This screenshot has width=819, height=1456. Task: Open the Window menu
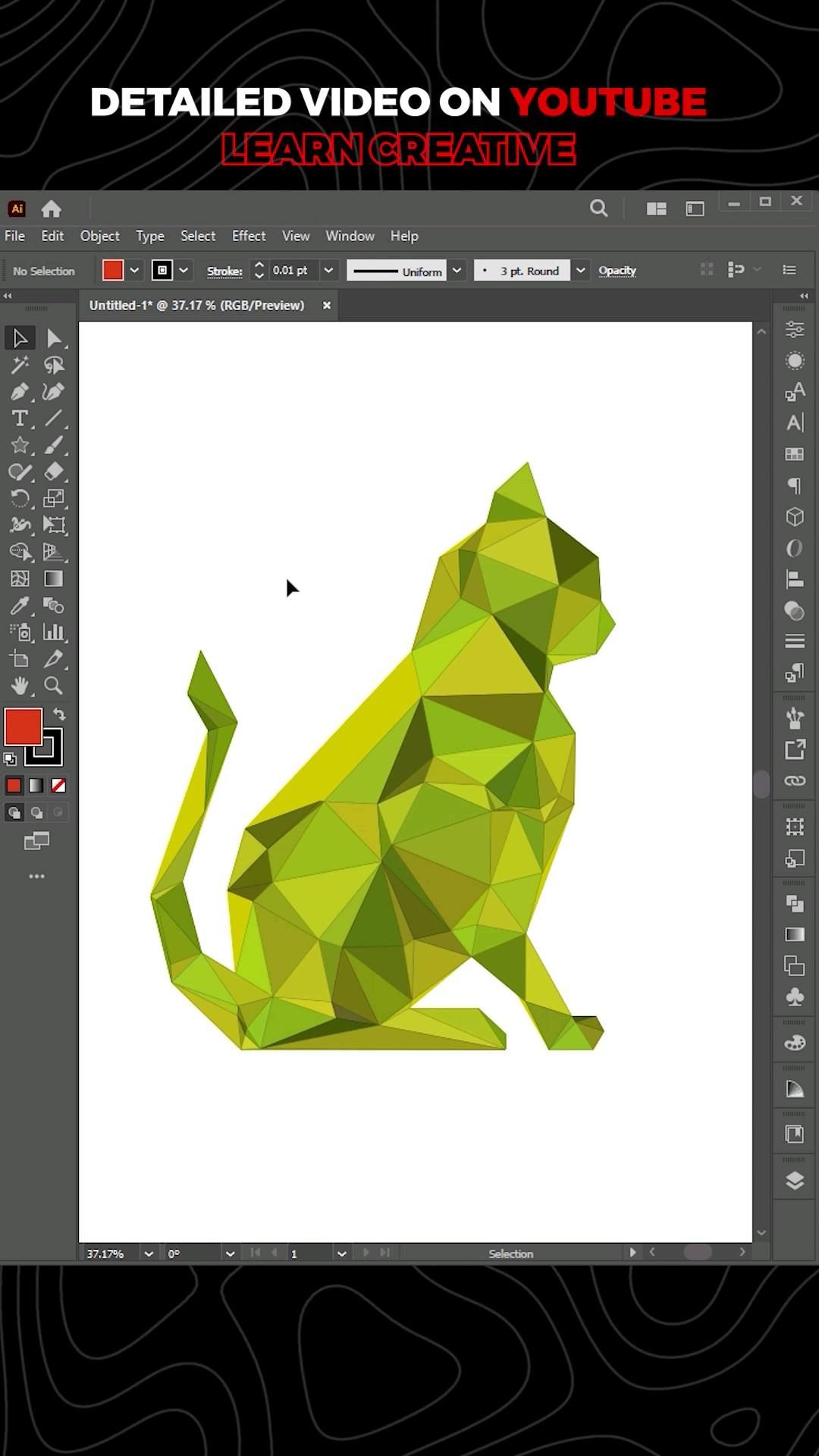click(x=350, y=236)
